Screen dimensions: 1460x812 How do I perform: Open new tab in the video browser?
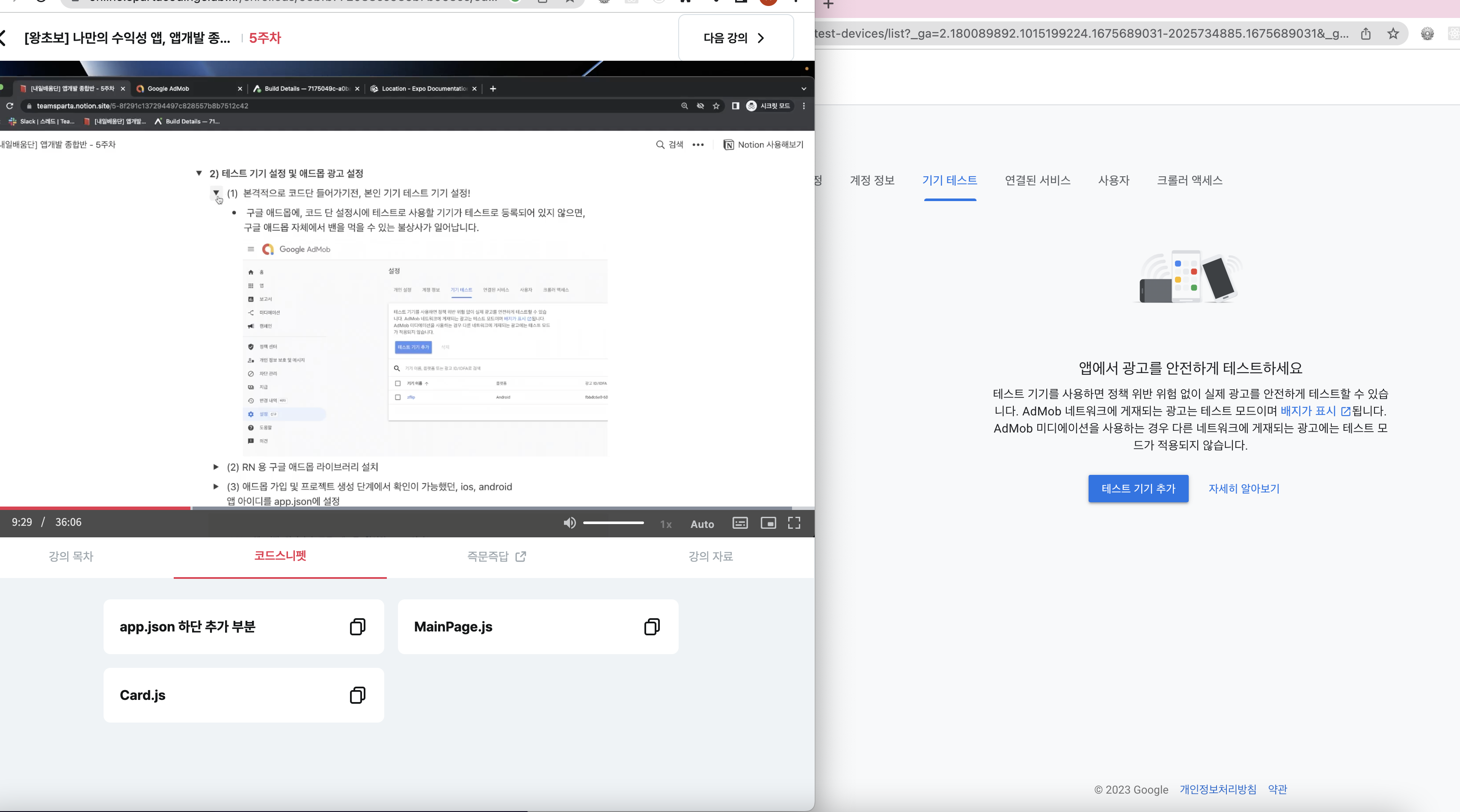point(493,89)
